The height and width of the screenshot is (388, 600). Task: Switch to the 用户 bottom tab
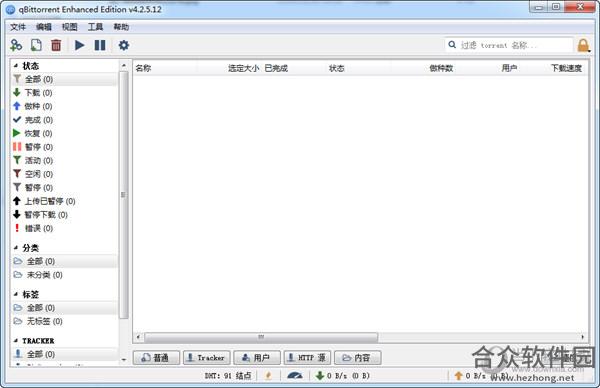click(257, 358)
